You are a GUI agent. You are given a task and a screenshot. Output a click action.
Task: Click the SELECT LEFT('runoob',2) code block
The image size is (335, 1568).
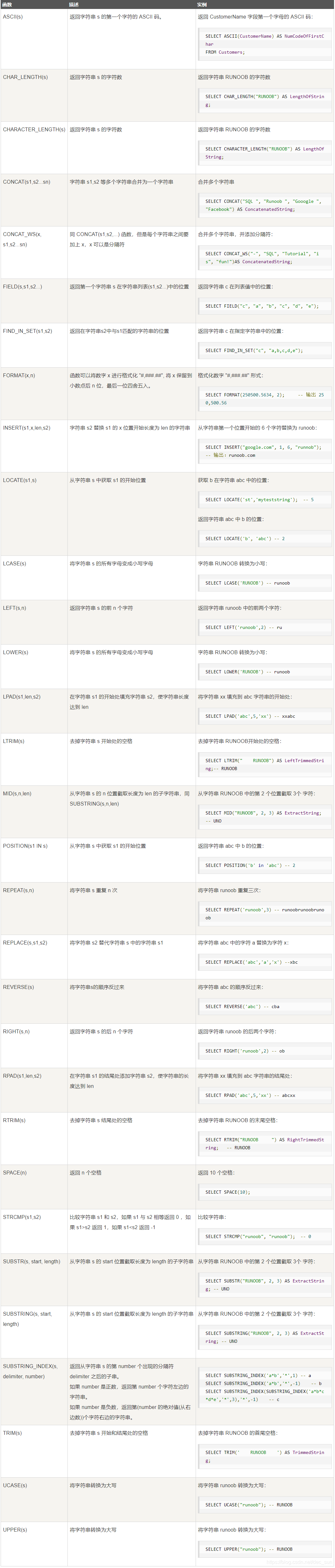265,628
